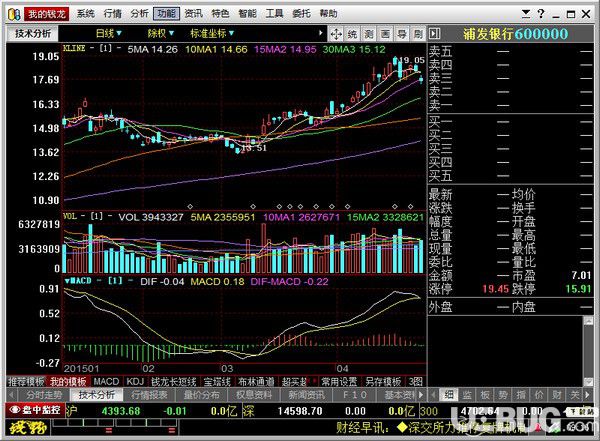Open the 除权 dropdown

pyautogui.click(x=161, y=34)
